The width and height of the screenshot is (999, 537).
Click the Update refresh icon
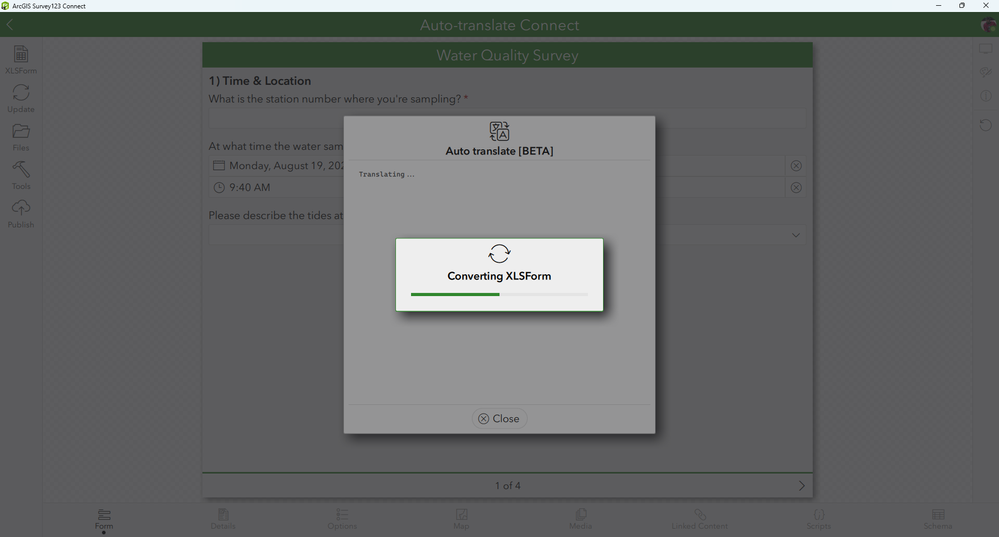[20, 99]
